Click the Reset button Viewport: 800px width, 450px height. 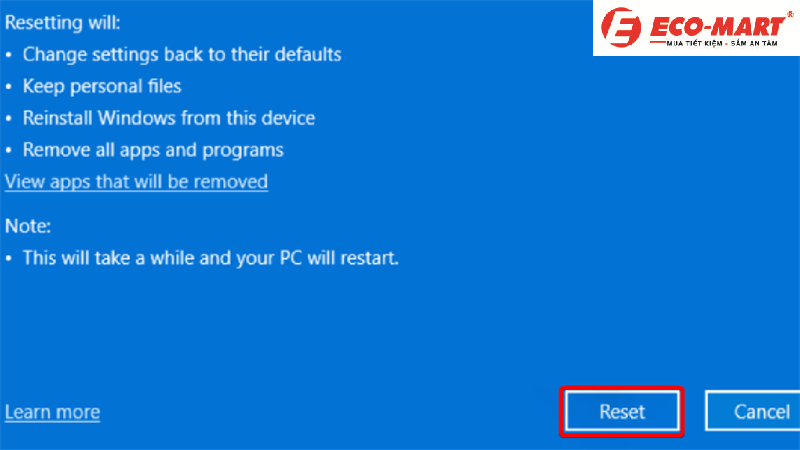(x=622, y=411)
